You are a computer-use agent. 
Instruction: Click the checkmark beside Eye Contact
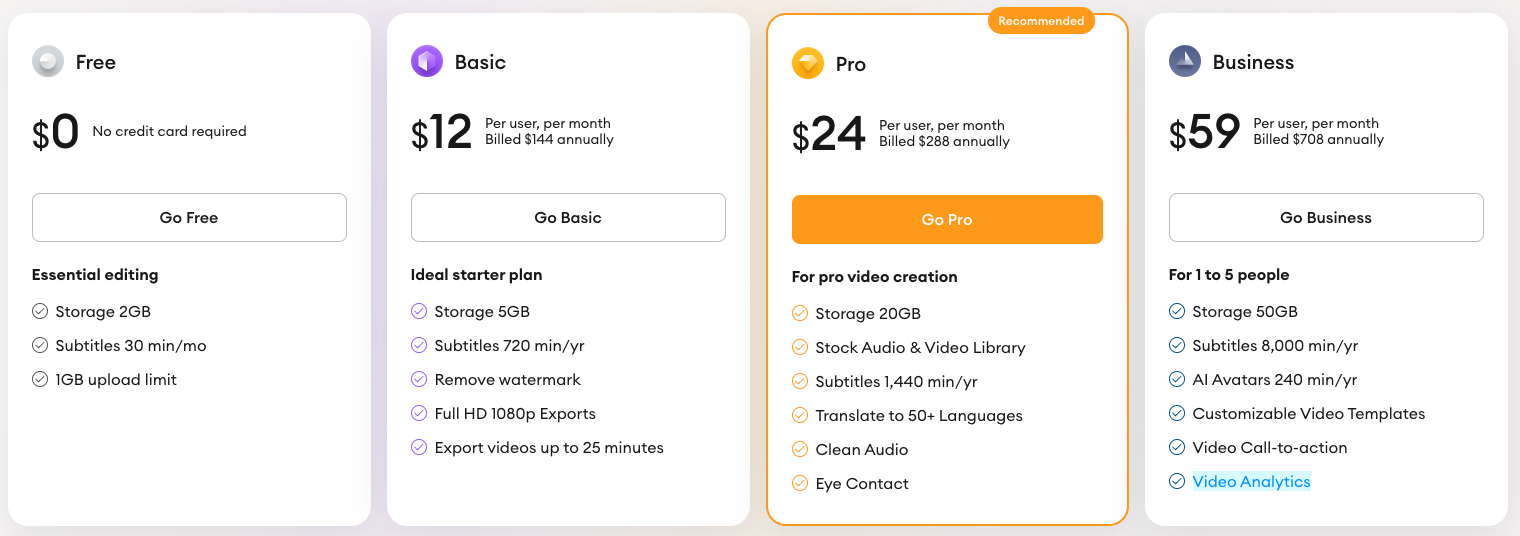coord(800,484)
